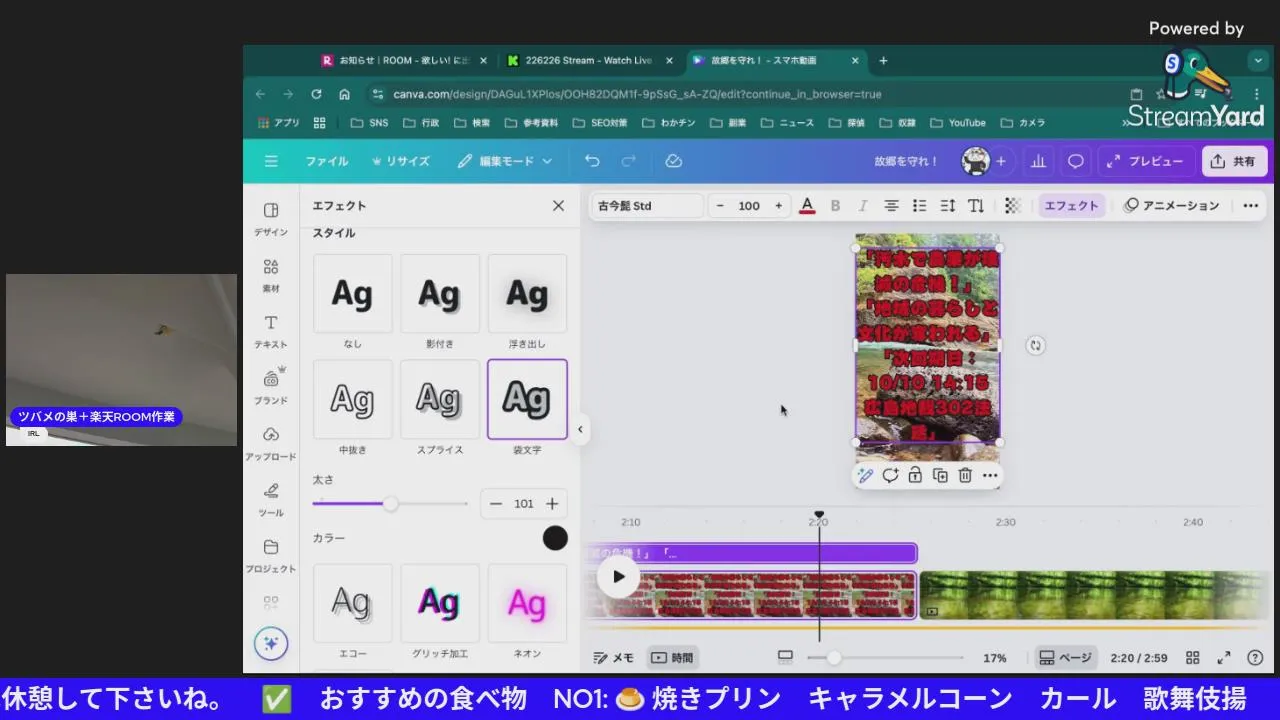
Task: Select the ネオン effect style
Action: (x=527, y=603)
